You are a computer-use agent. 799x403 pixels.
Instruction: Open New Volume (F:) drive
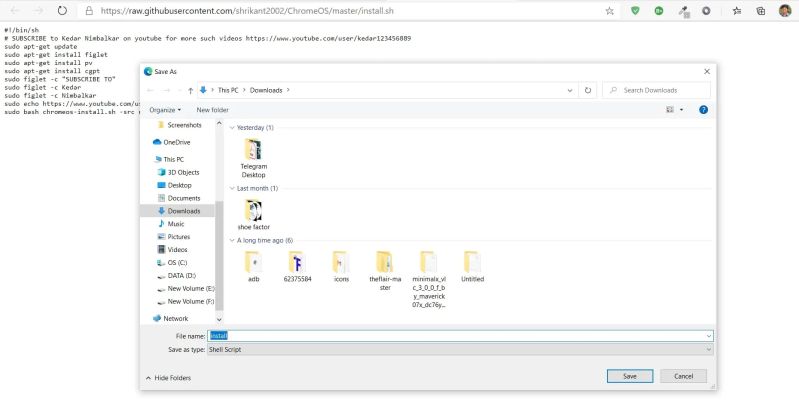191,302
